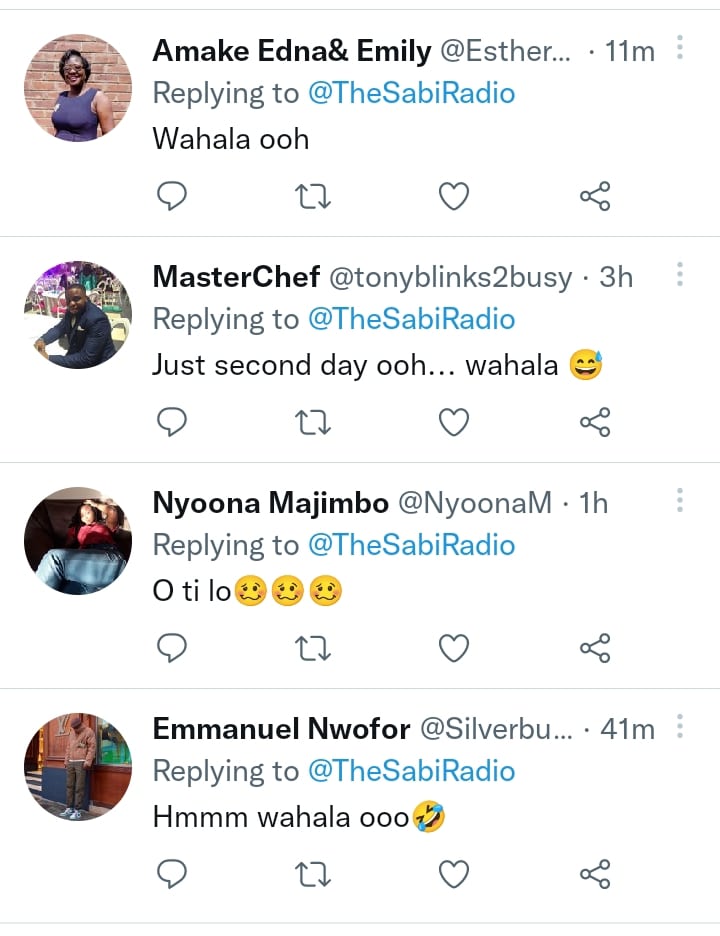The width and height of the screenshot is (720, 936).
Task: Retweet MasterChef's "Just second day" tweet
Action: (x=314, y=423)
